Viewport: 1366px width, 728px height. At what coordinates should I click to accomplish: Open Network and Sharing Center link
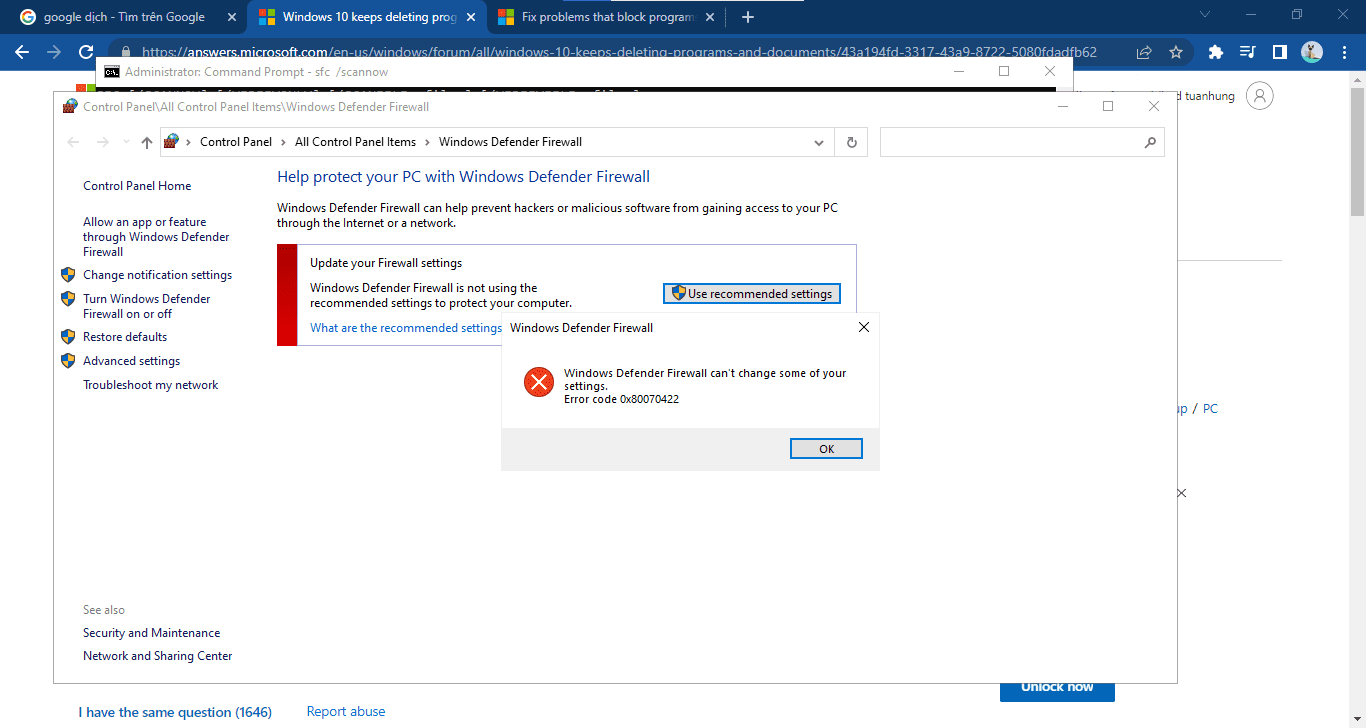(x=157, y=656)
